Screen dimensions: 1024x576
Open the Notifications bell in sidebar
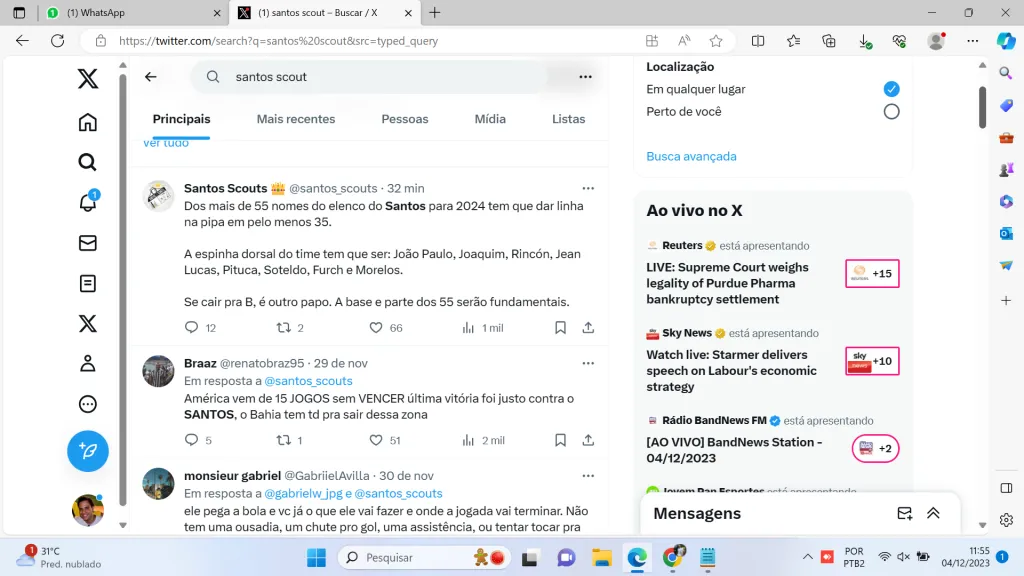pos(88,203)
